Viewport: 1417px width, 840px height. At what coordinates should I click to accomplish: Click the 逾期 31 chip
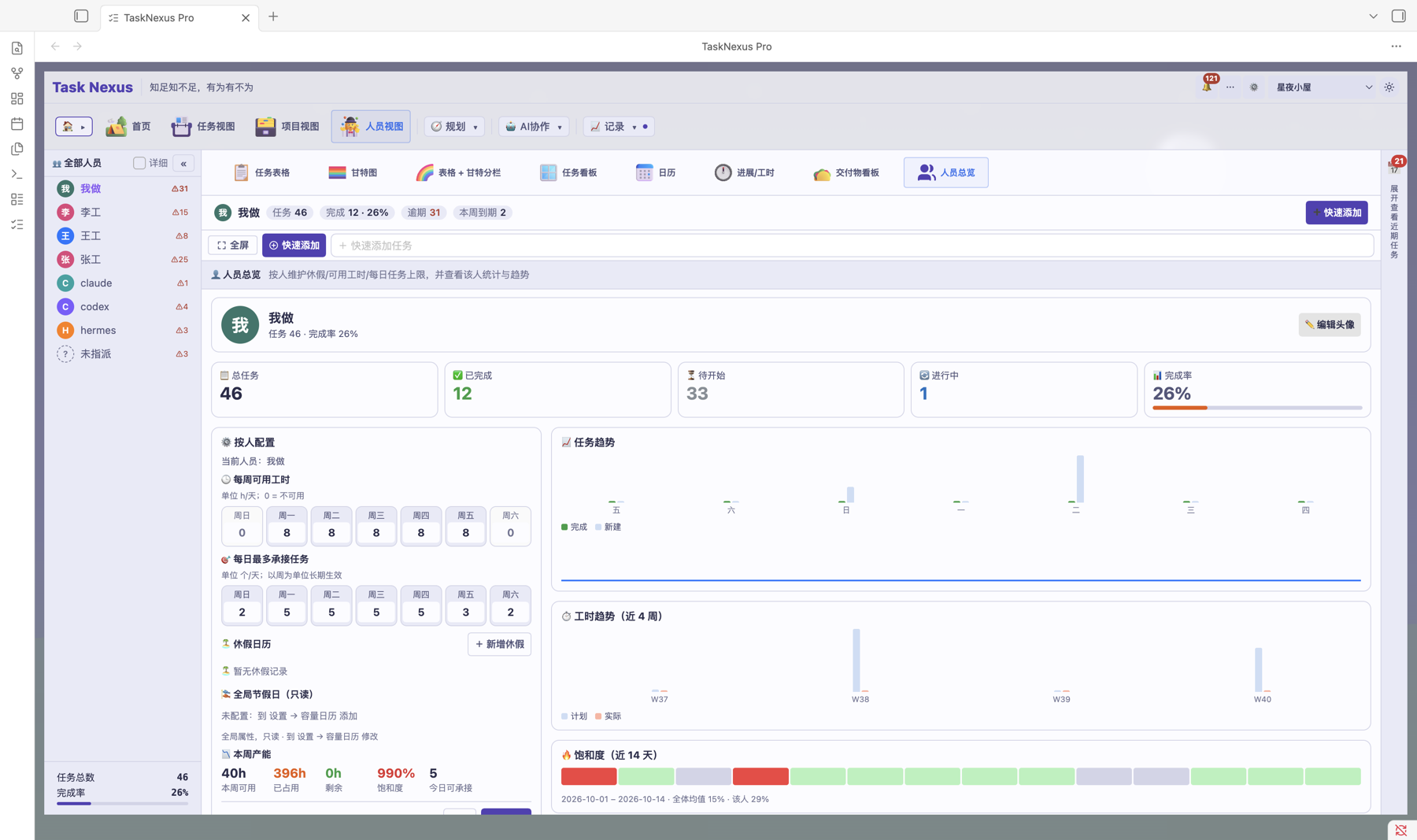pos(424,213)
